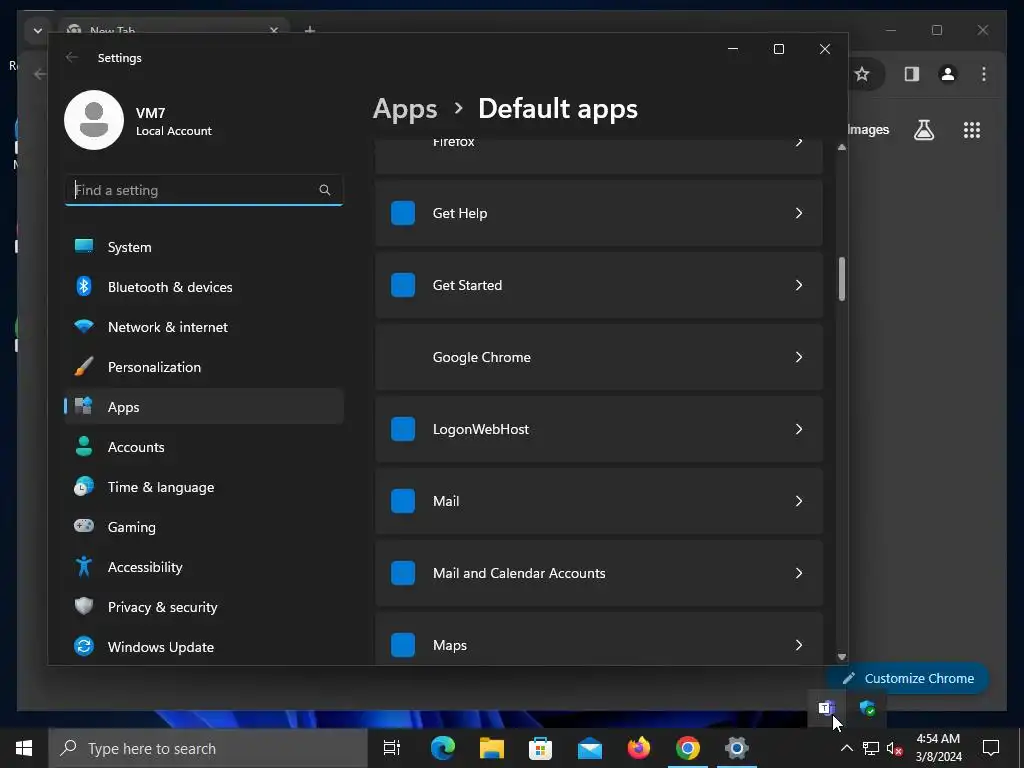
Task: Expand Mail and Calendar Accounts chevron
Action: 799,573
